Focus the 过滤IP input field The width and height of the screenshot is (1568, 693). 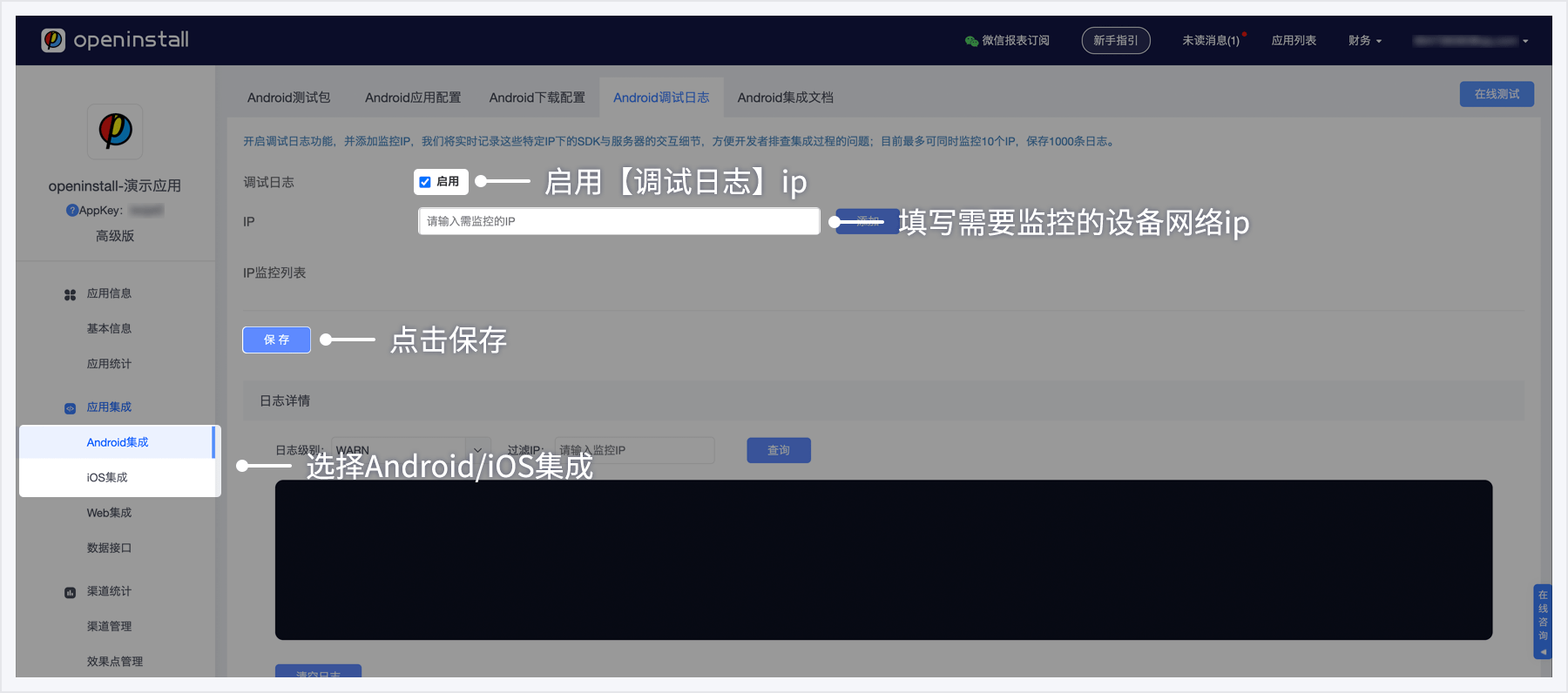pos(634,450)
